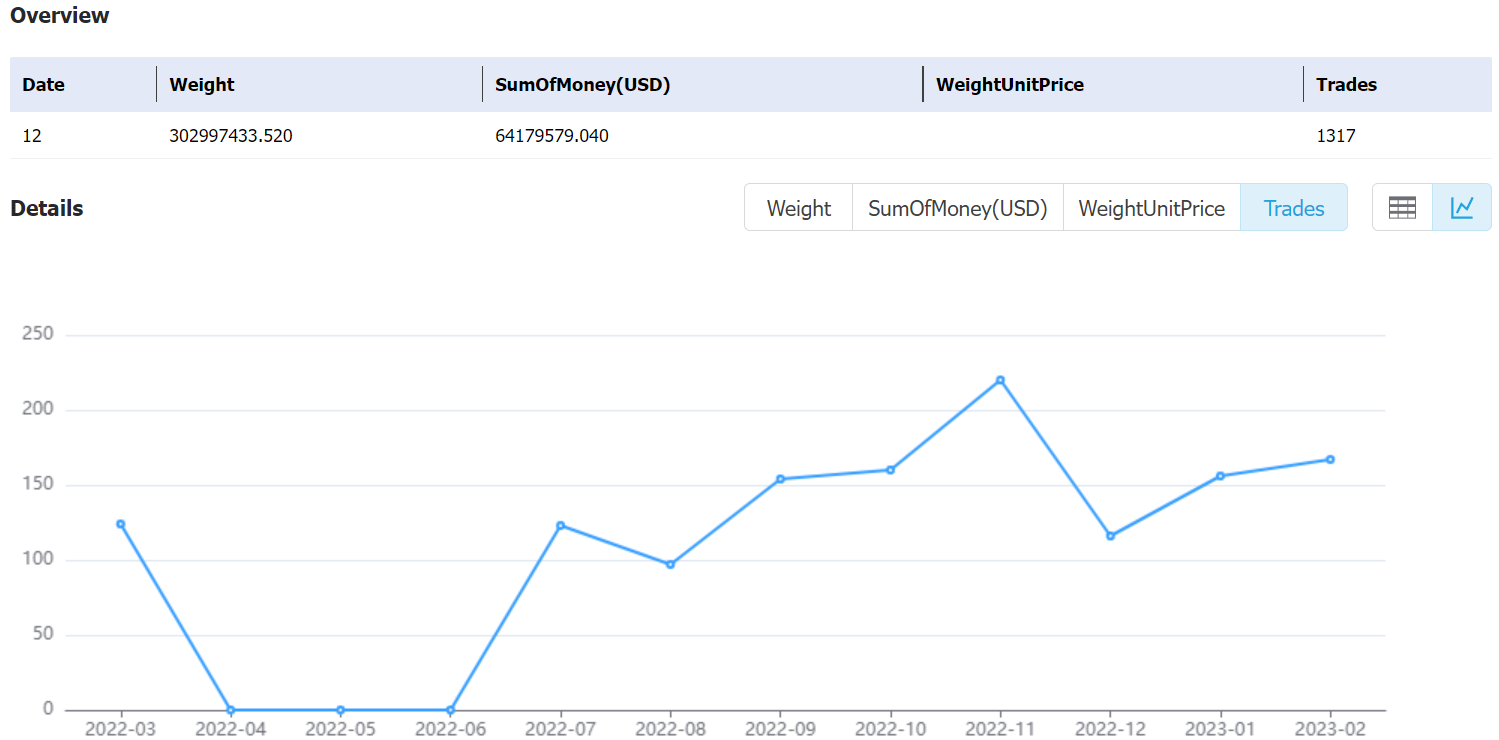Click the 2022-10 data point on chart

[x=890, y=470]
